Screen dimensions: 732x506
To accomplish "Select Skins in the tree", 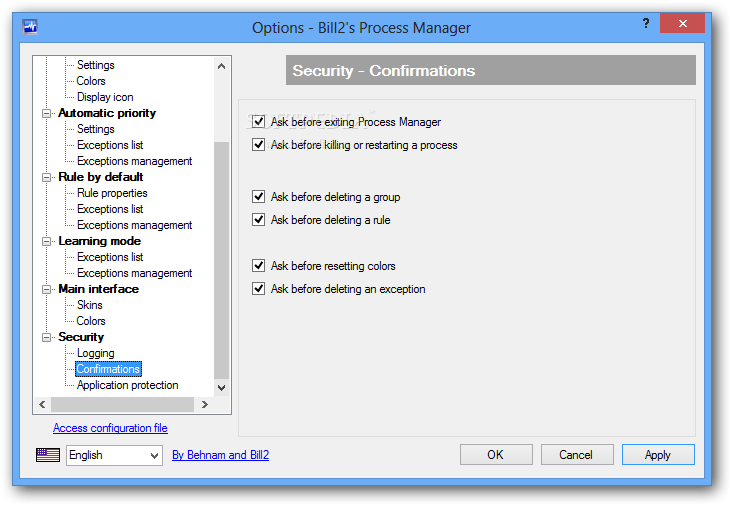I will point(90,305).
